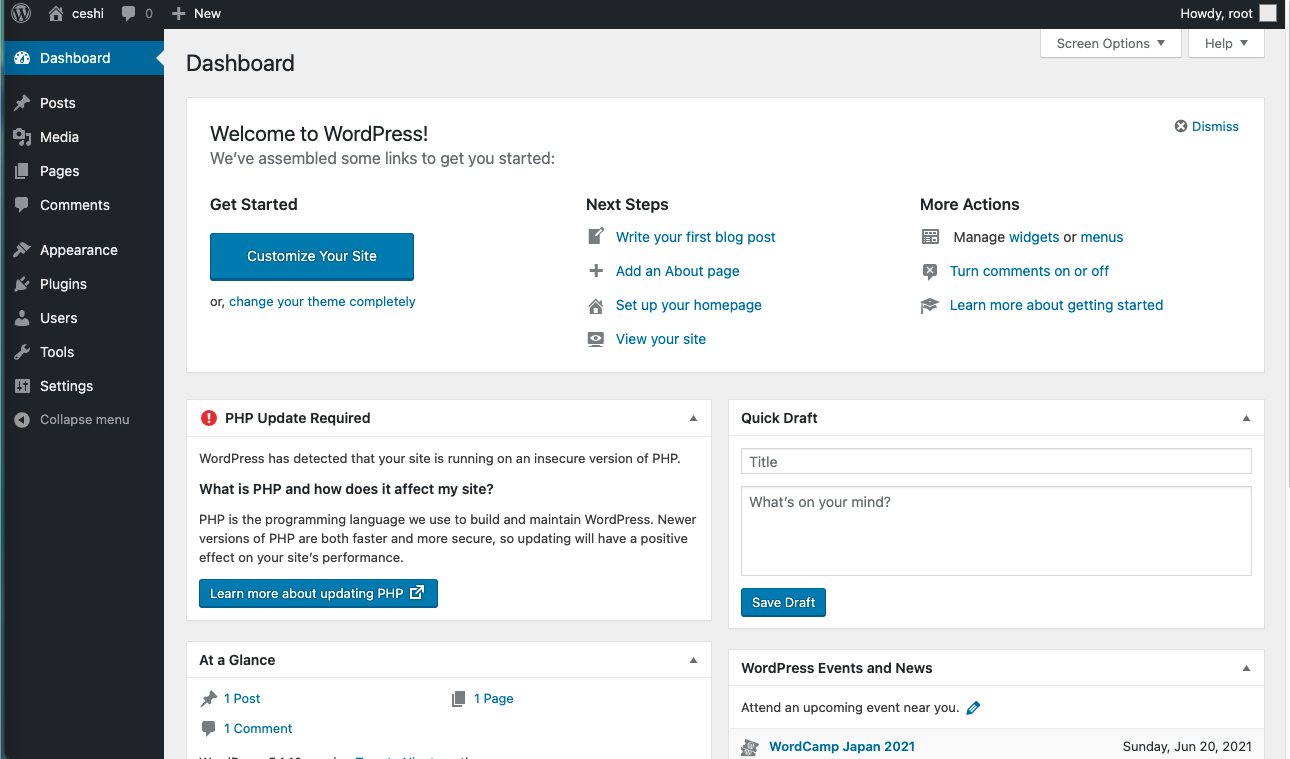Collapse the PHP Update Required panel
This screenshot has width=1290, height=759.
click(x=693, y=418)
